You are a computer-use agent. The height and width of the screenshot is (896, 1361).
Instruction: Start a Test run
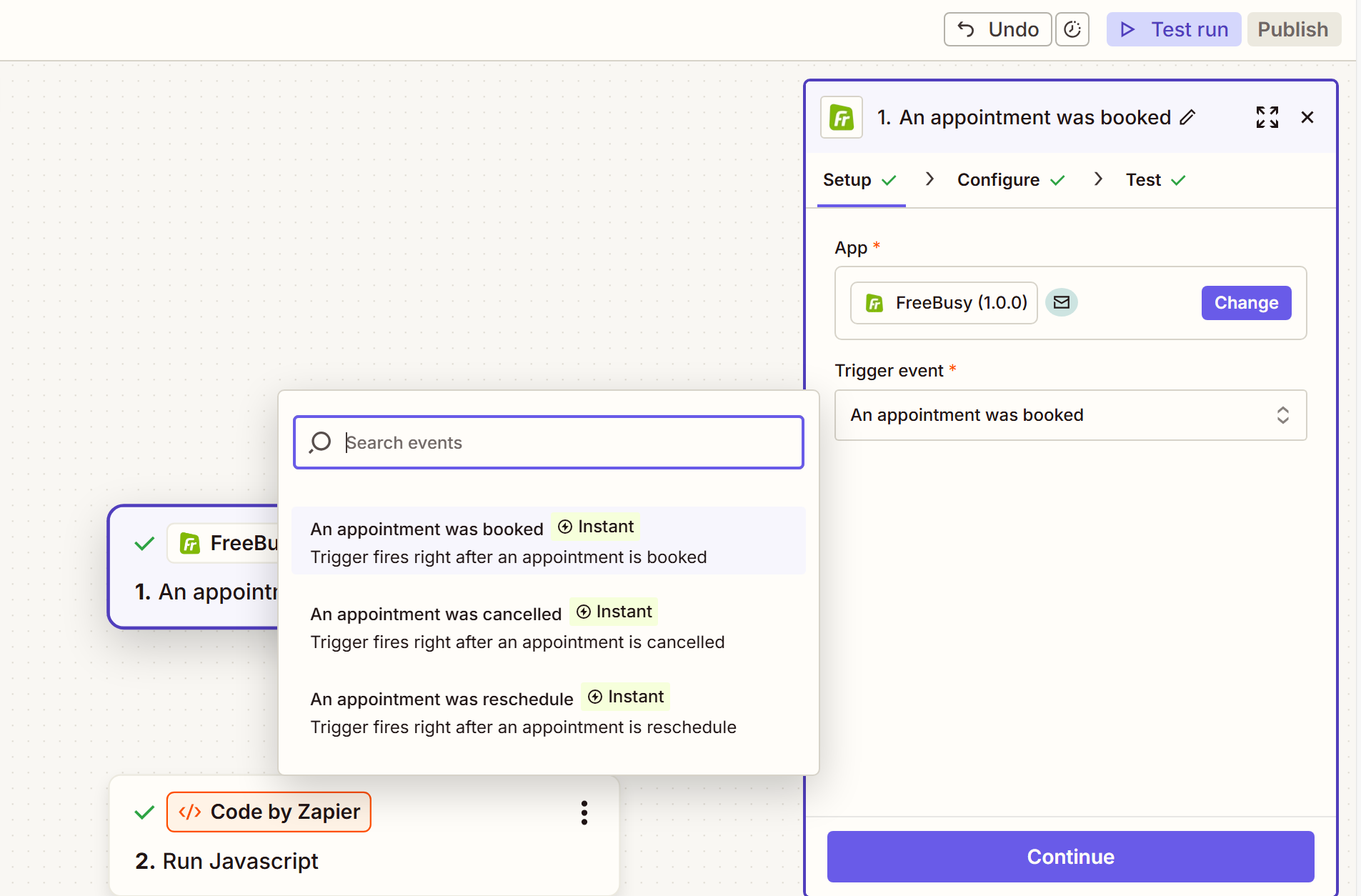tap(1174, 29)
